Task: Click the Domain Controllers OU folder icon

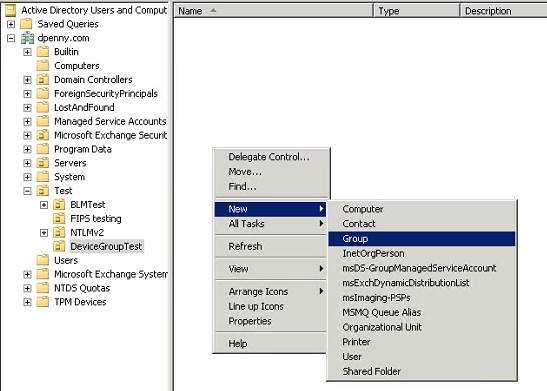Action: click(43, 80)
